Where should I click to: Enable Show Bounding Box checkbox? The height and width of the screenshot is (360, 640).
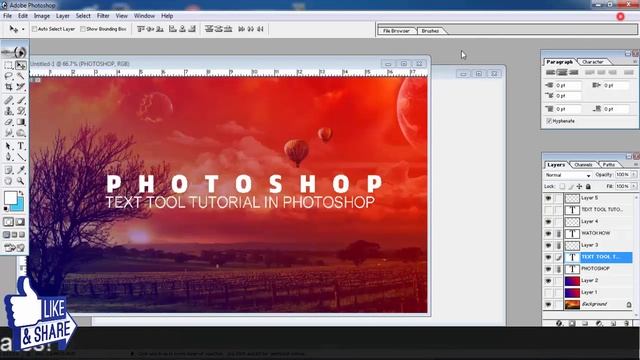tap(83, 29)
